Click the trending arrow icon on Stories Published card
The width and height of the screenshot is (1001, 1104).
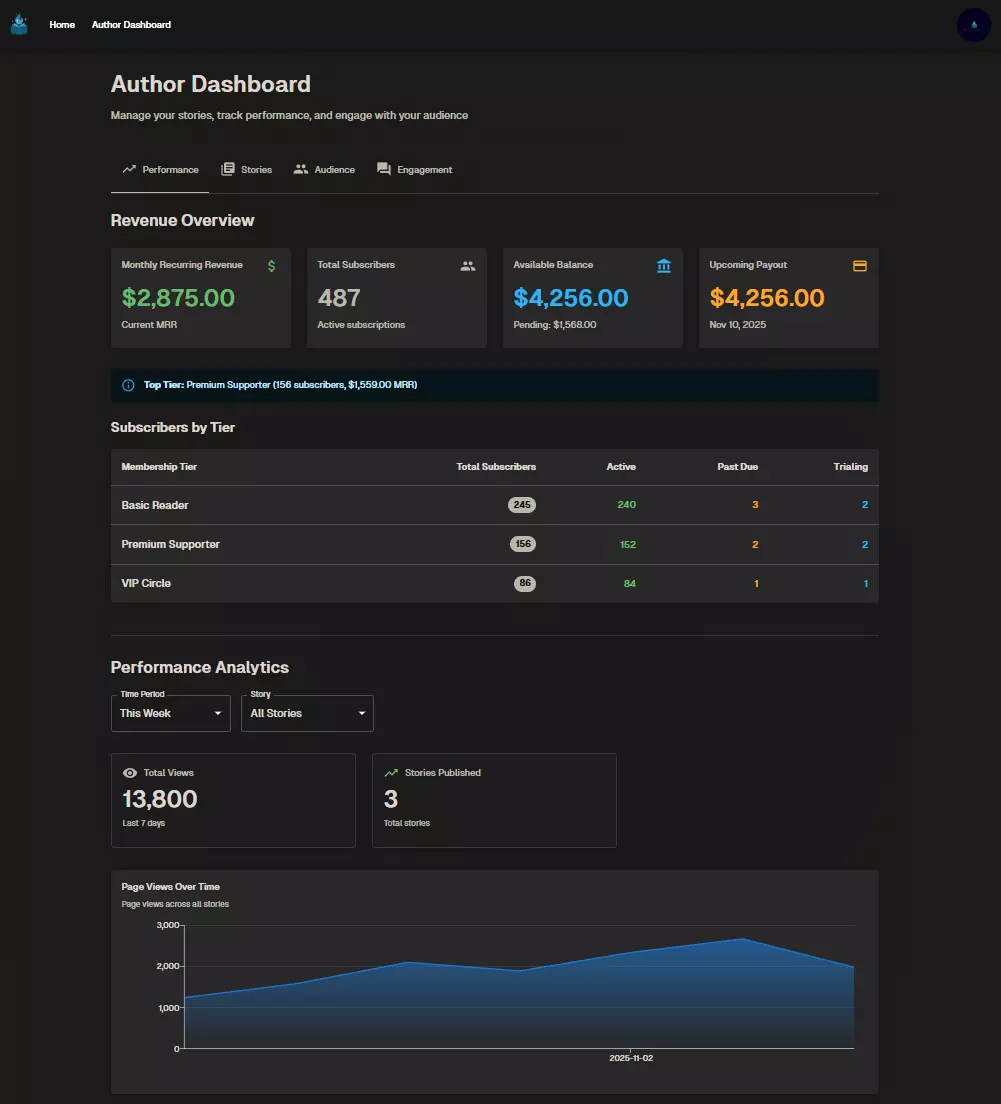tap(390, 772)
